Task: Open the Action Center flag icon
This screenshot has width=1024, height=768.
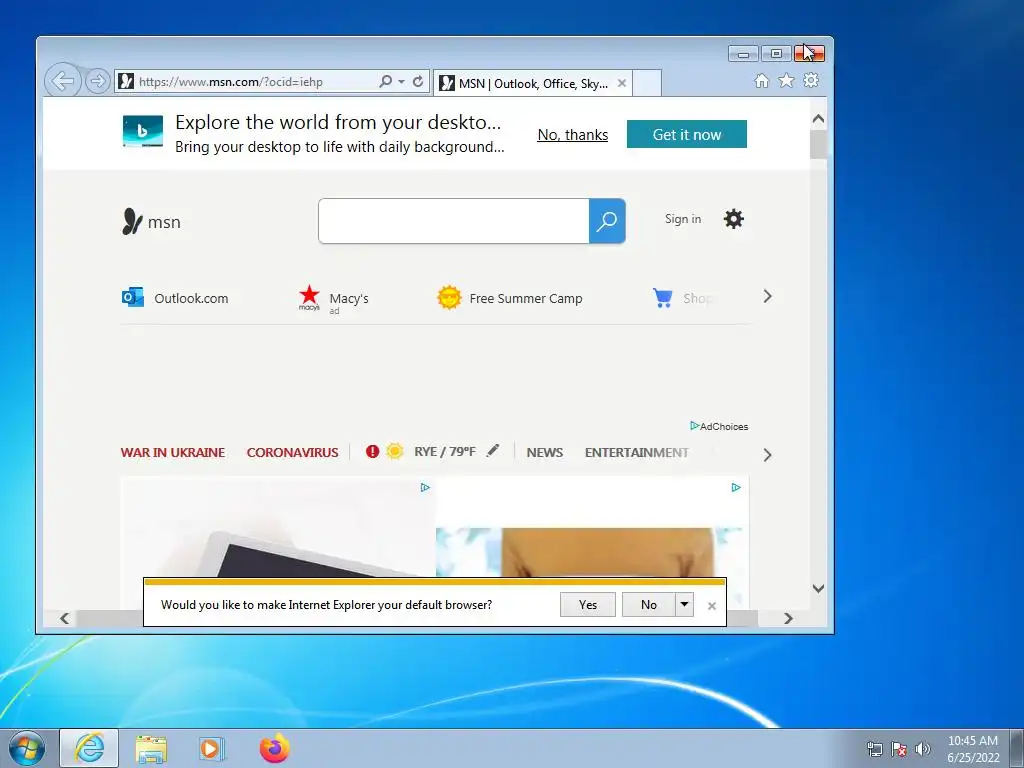Action: [x=899, y=749]
